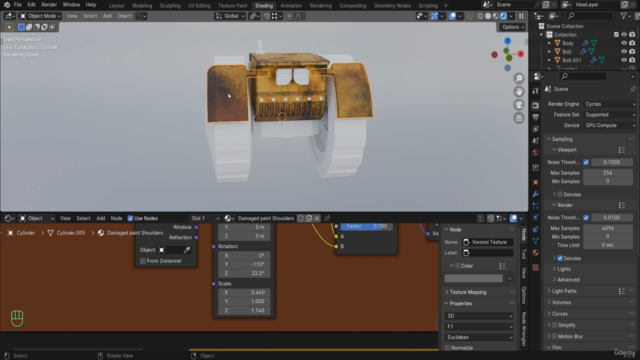Enable Viewport Denoise checkbox

click(x=560, y=194)
